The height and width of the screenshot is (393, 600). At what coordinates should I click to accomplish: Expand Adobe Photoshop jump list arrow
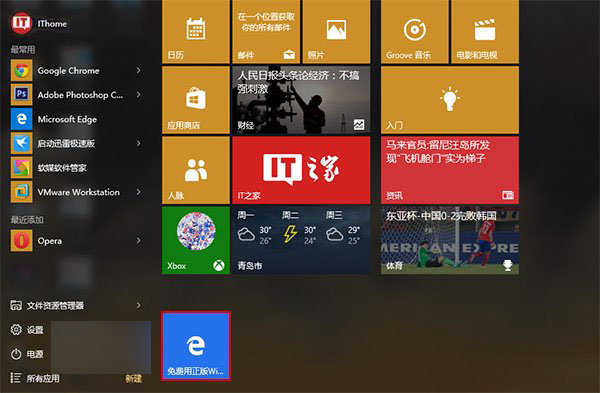pos(139,95)
